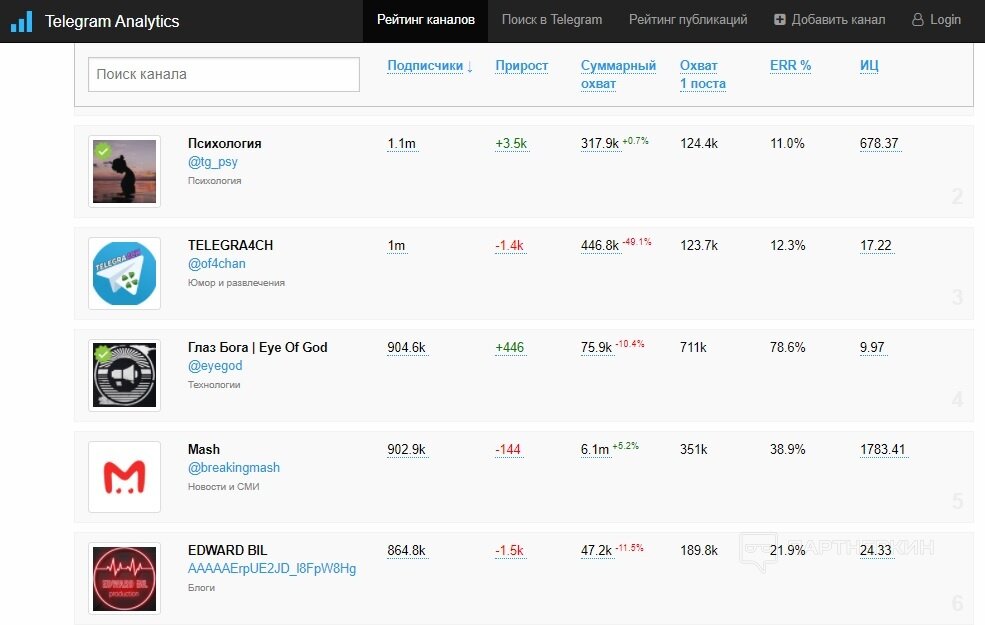Click the 24.33 citation index value
Image resolution: width=985 pixels, height=625 pixels.
pyautogui.click(x=876, y=550)
